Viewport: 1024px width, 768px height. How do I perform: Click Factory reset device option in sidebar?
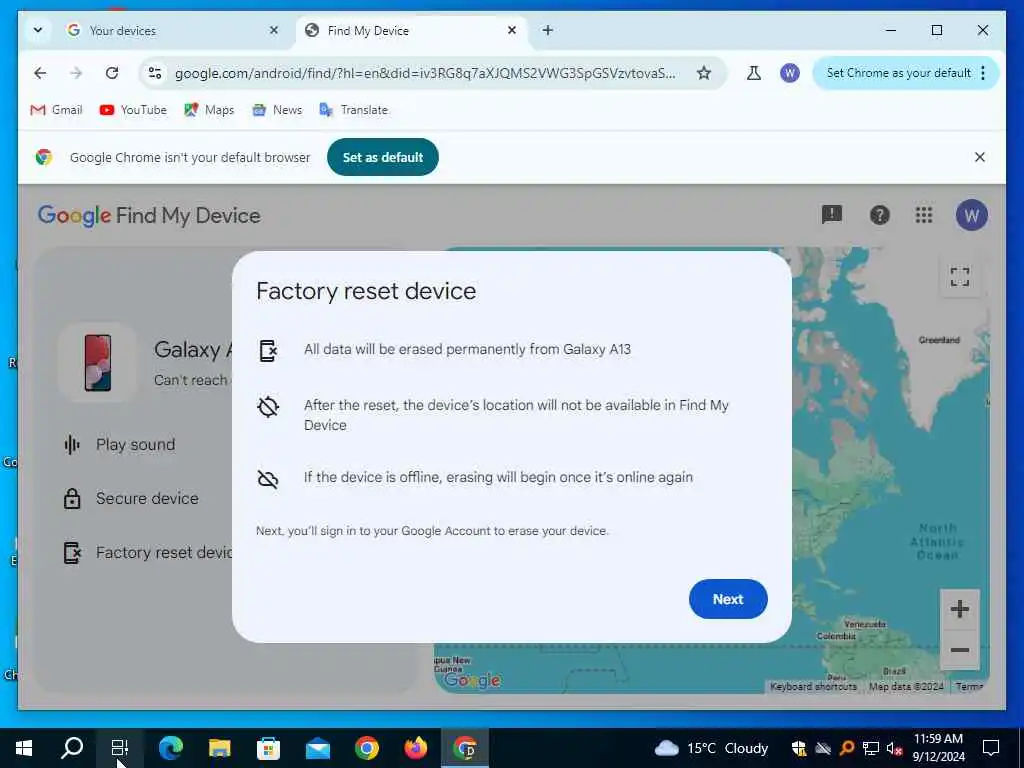[x=147, y=552]
